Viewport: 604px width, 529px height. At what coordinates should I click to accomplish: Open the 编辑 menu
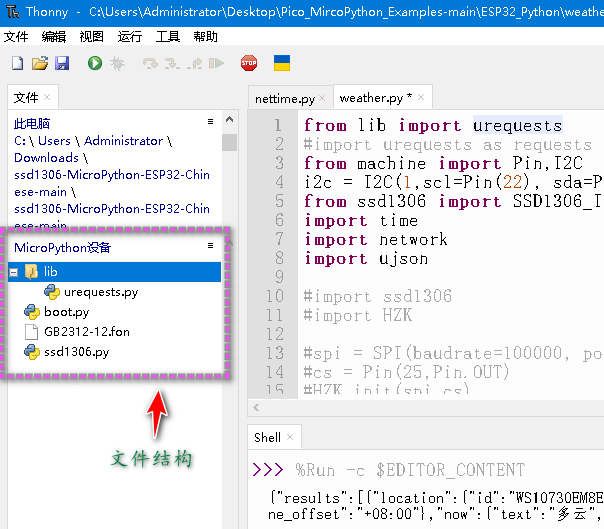tap(54, 37)
